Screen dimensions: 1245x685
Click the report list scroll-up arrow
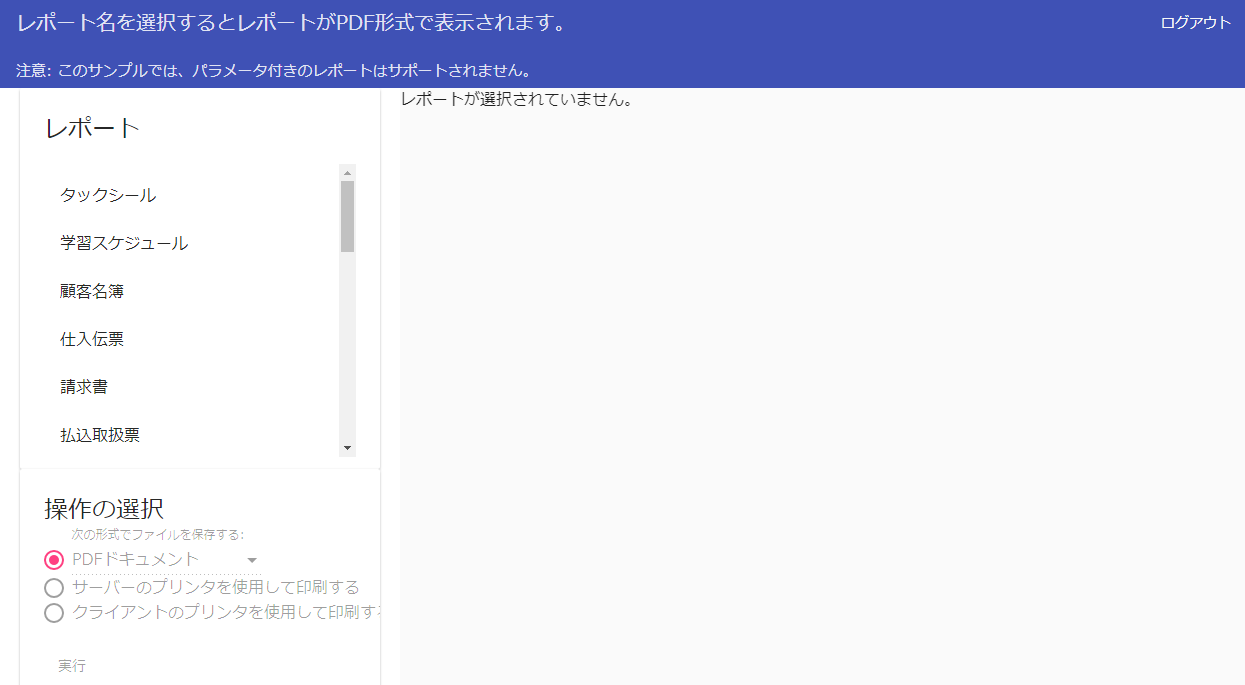click(348, 173)
